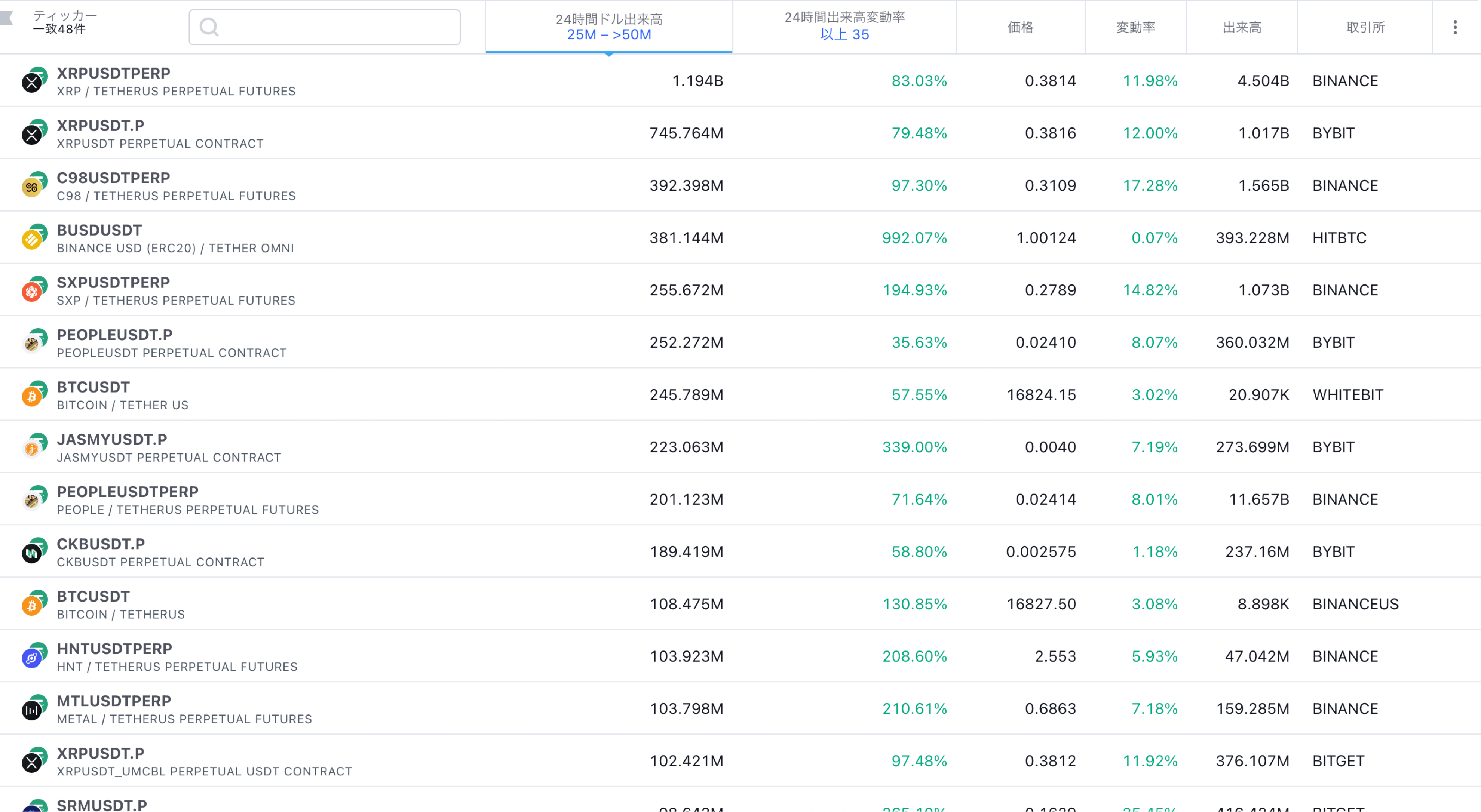
Task: Open the HNTUSDTPERP ticker link
Action: (114, 648)
